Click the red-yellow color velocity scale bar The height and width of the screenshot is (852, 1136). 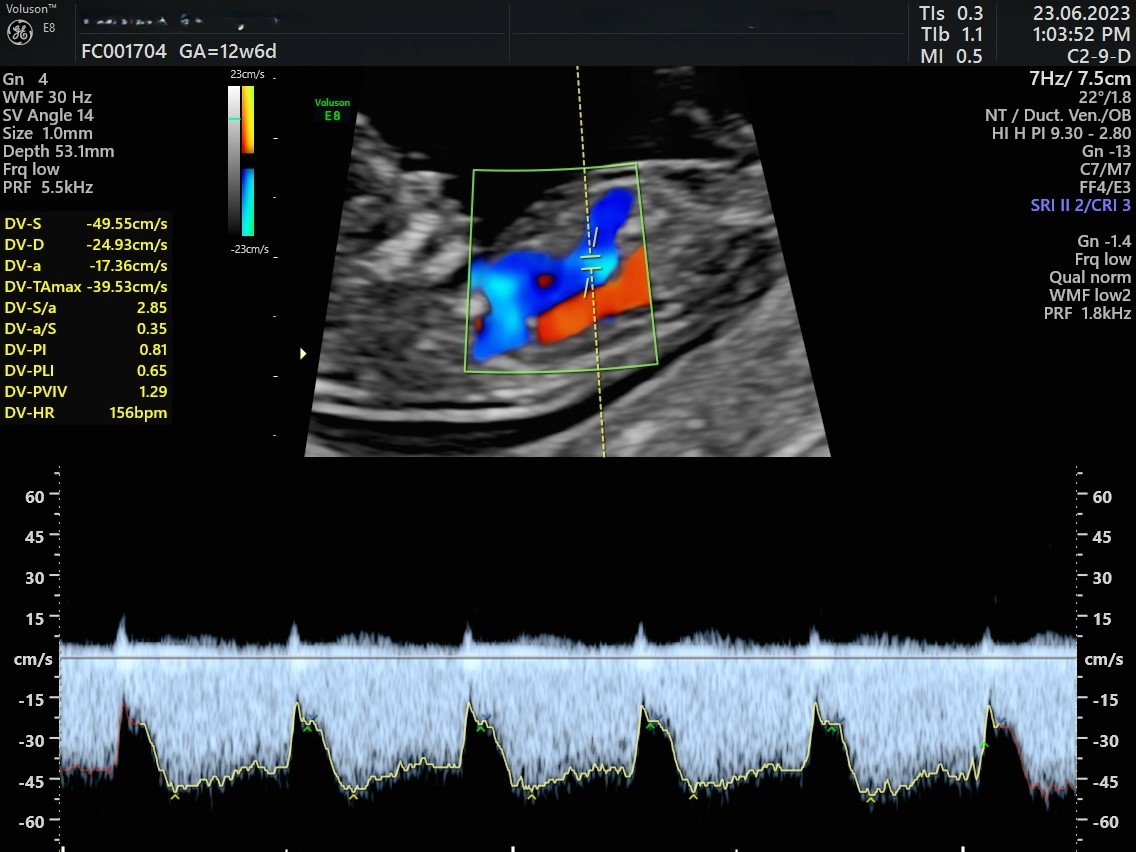(248, 119)
